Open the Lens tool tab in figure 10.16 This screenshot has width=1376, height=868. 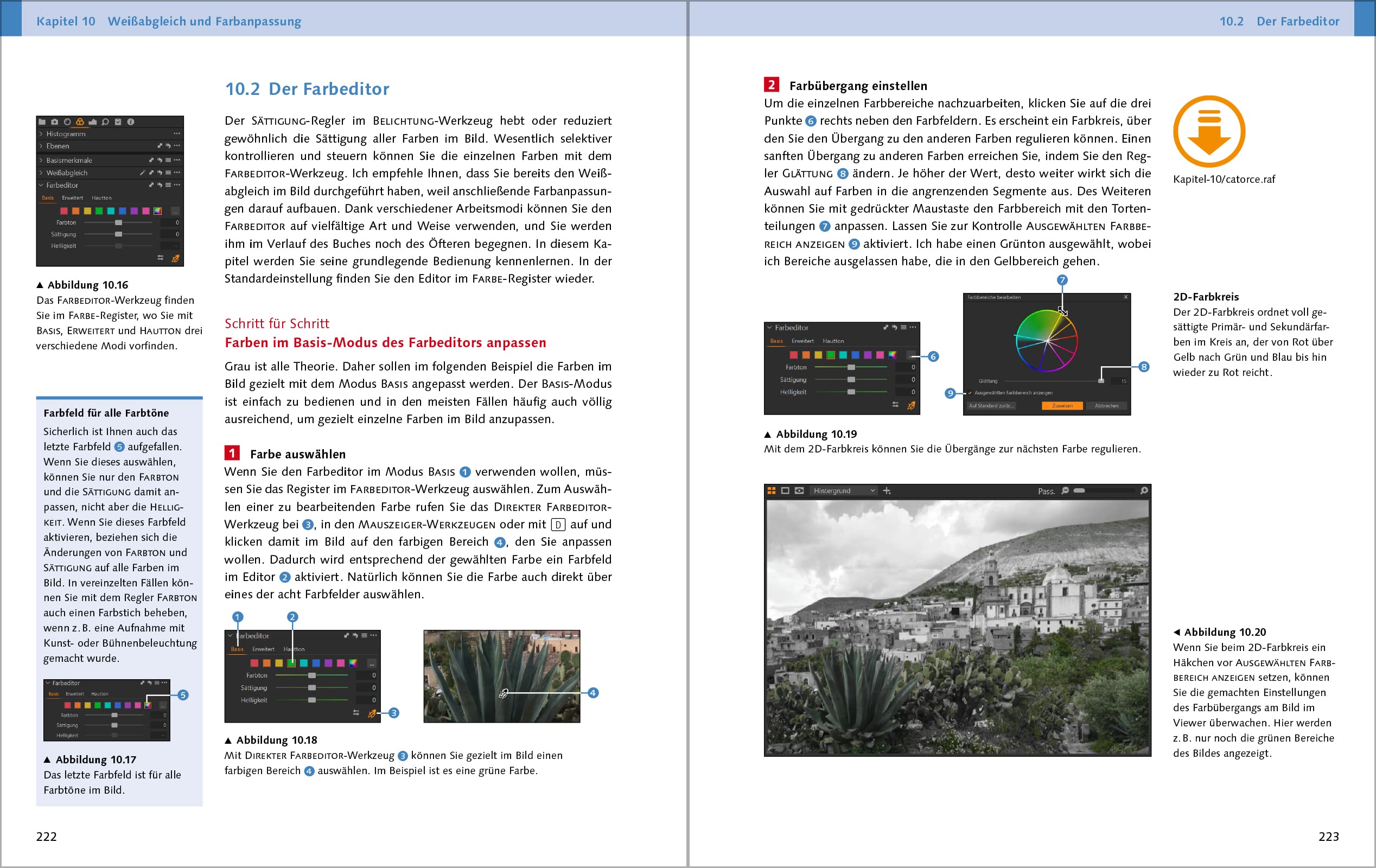67,122
